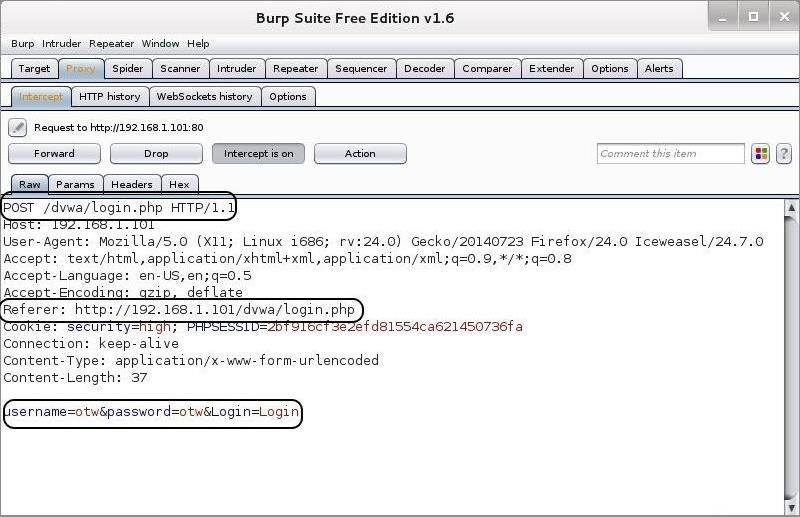The width and height of the screenshot is (800, 517).
Task: Click the User-Agent header line
Action: [x=383, y=241]
